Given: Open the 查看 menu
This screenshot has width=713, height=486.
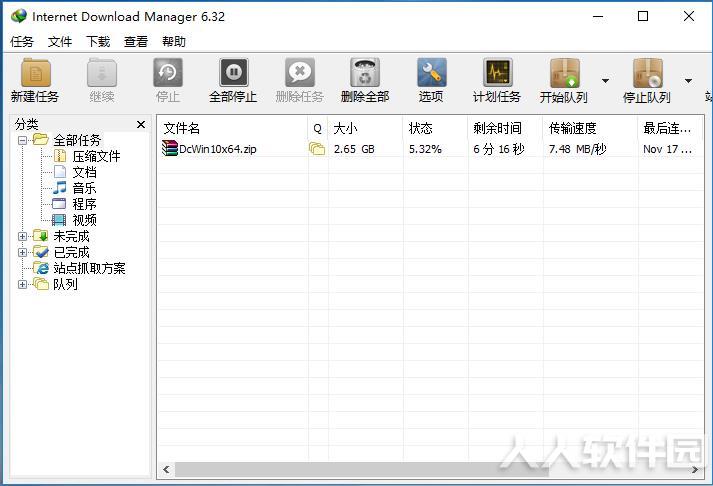Looking at the screenshot, I should [136, 42].
